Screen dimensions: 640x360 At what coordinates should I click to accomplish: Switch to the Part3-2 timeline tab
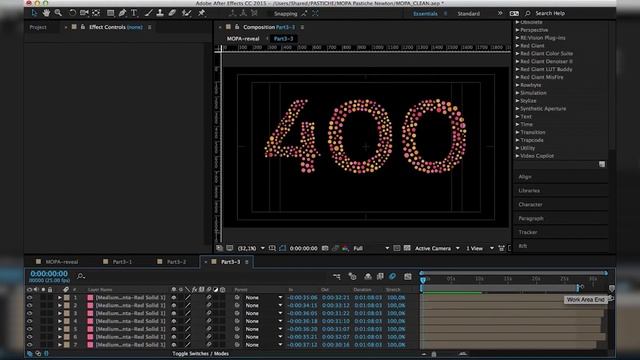pyautogui.click(x=176, y=262)
